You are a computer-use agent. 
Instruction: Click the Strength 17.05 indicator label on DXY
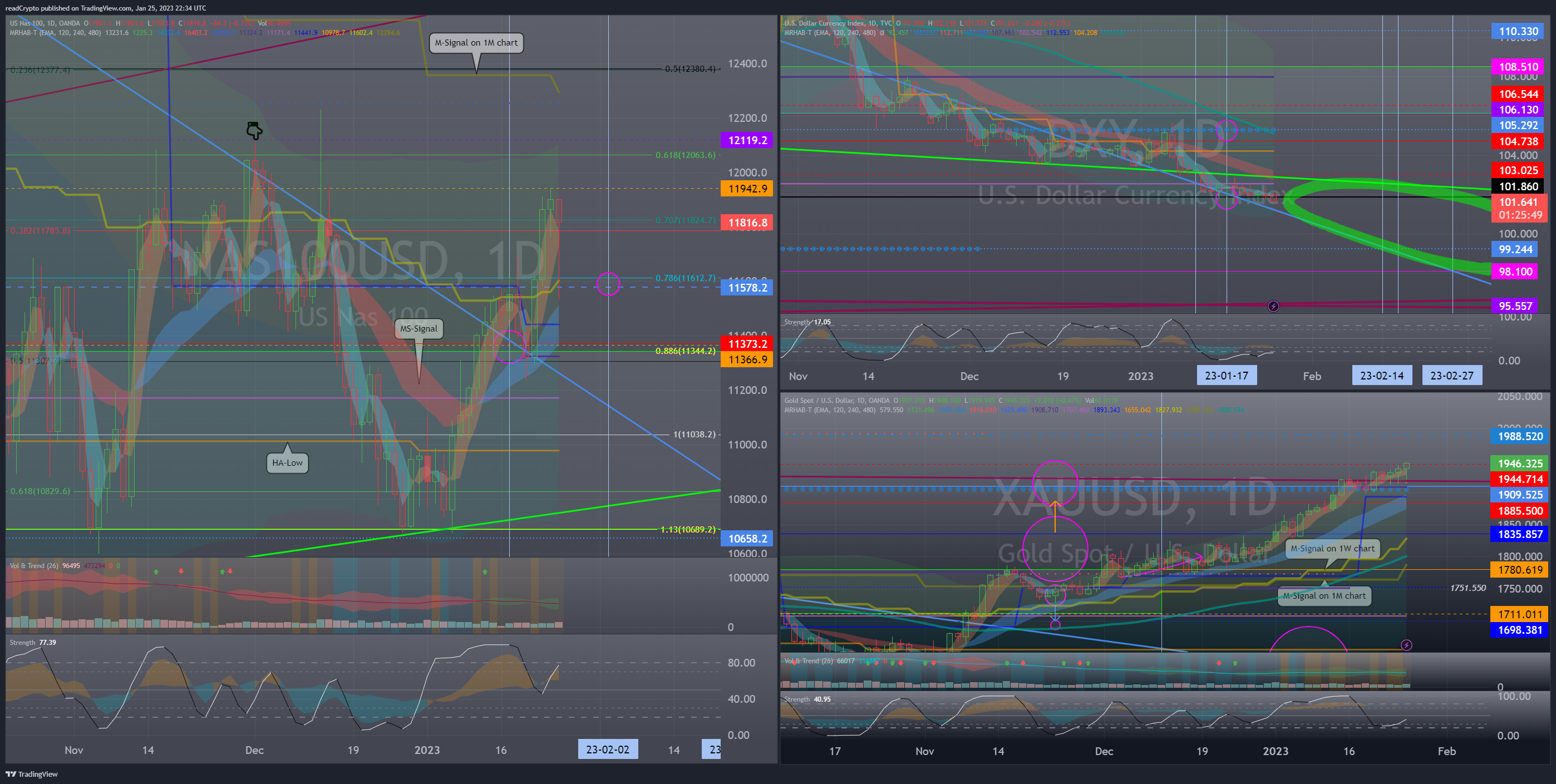pyautogui.click(x=807, y=322)
